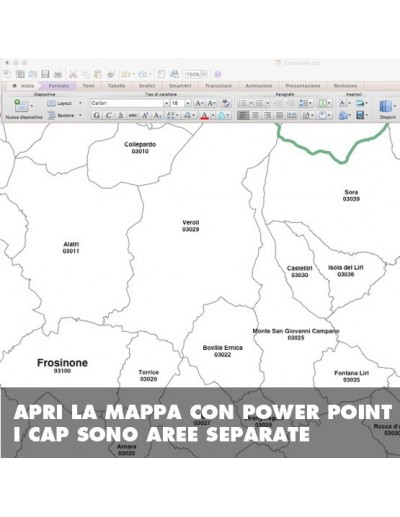Apply superscript formatting
This screenshot has height=517, width=400.
(x=145, y=115)
